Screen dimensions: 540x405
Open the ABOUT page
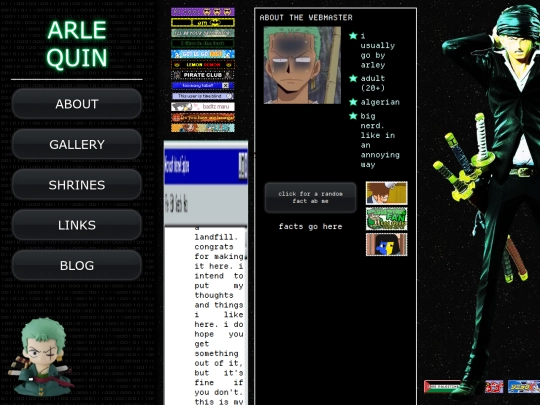(77, 104)
